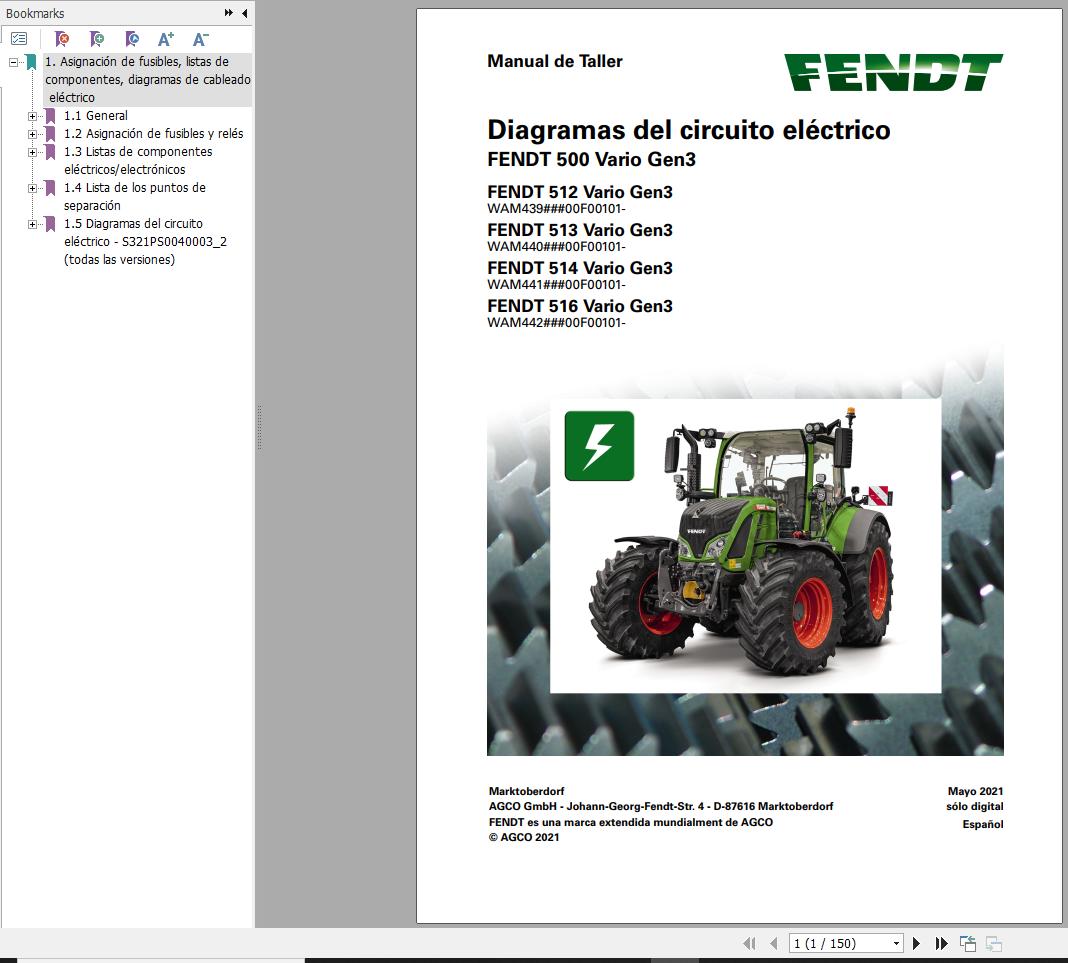Screen dimensions: 1068x963
Task: Expand the 1.4 Lista de puntos bookmark
Action: [32, 188]
